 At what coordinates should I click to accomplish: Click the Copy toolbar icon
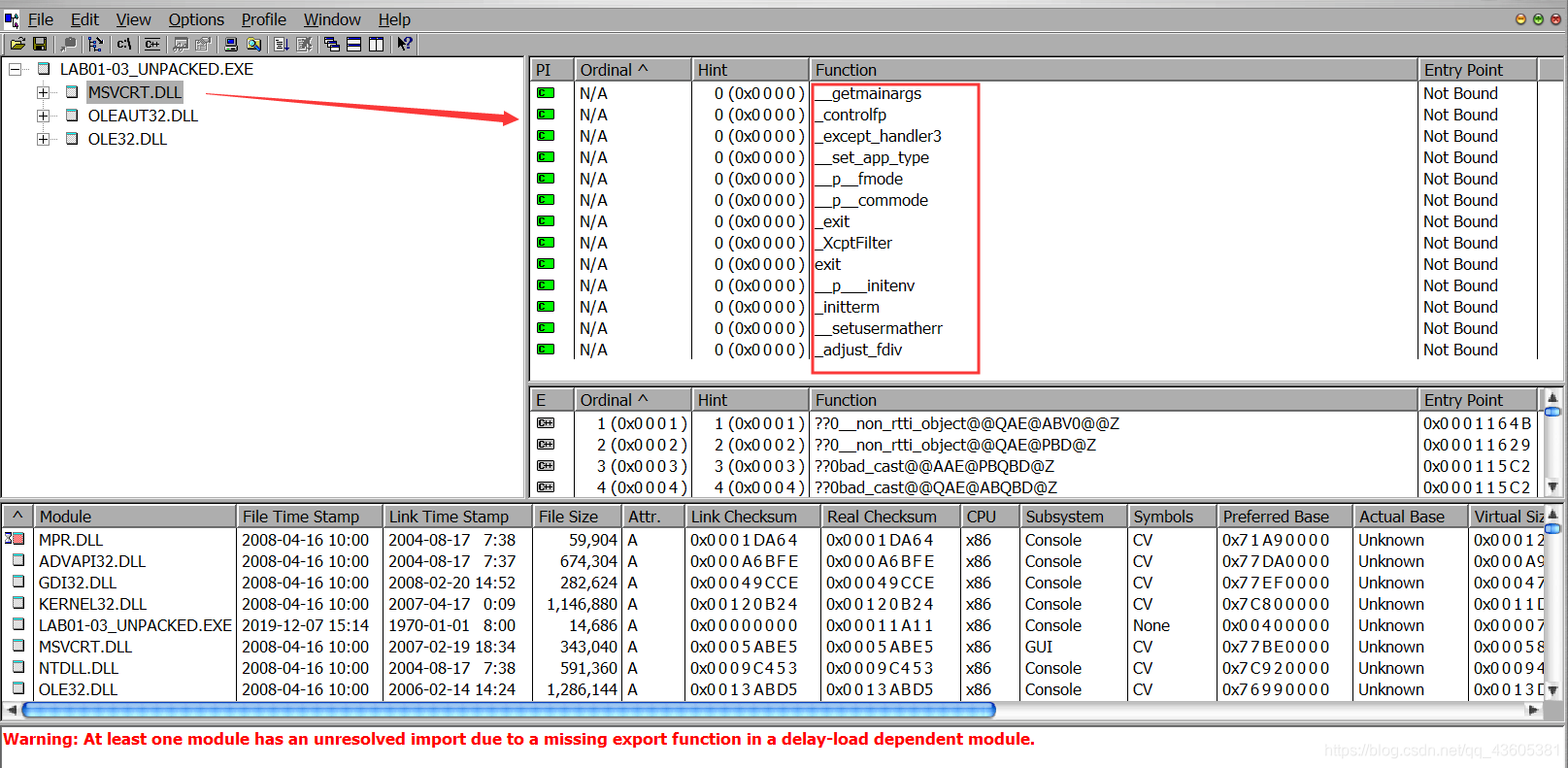(68, 44)
